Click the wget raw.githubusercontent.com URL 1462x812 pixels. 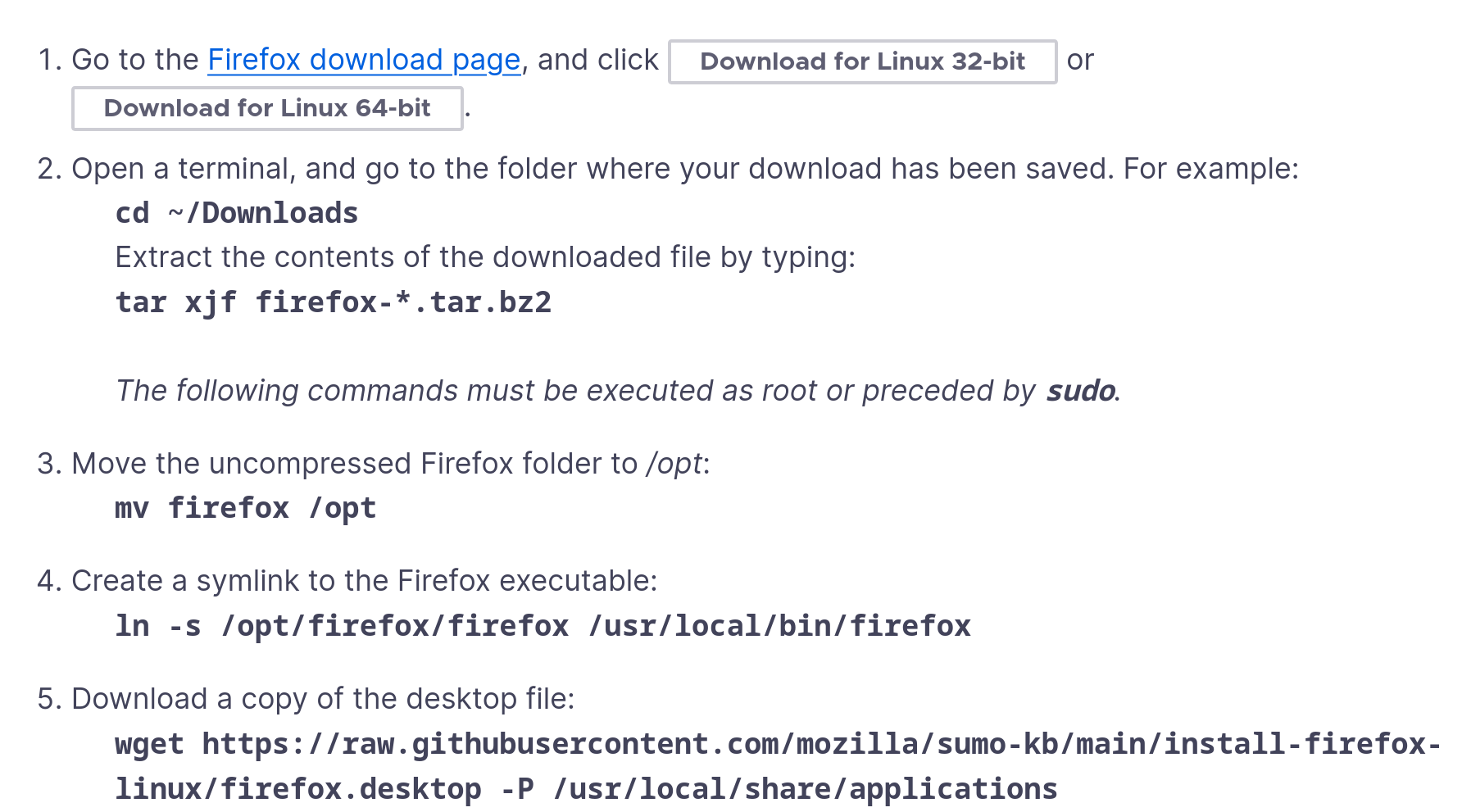pos(778,766)
